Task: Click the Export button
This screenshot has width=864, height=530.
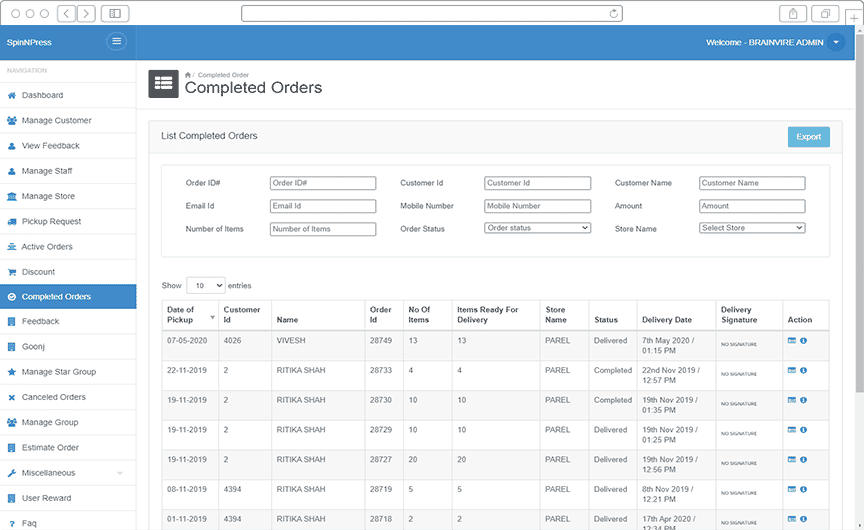Action: pyautogui.click(x=808, y=137)
